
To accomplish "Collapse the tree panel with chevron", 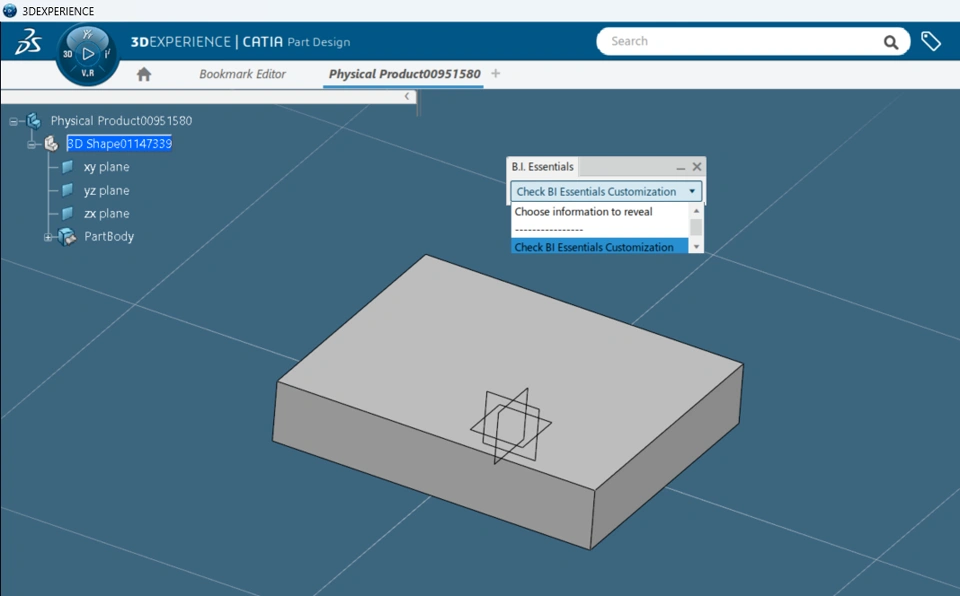I will pos(407,96).
